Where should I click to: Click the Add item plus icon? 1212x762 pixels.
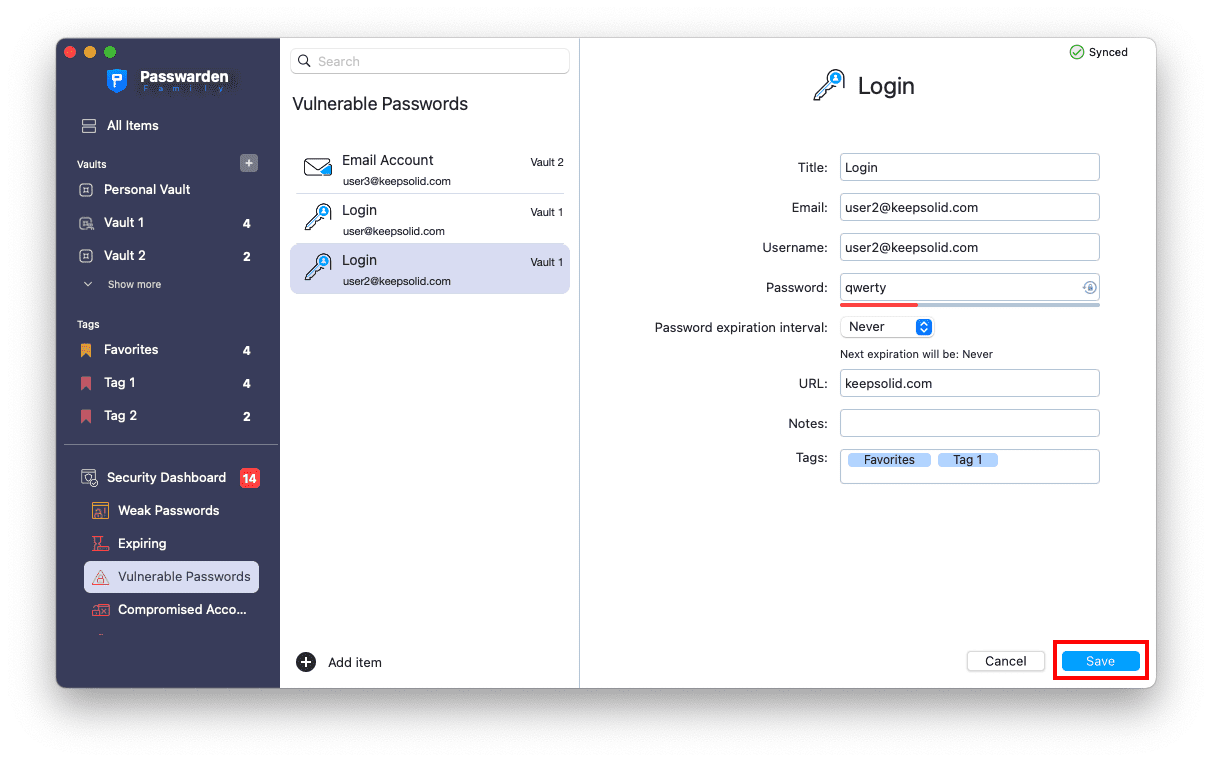(x=305, y=662)
